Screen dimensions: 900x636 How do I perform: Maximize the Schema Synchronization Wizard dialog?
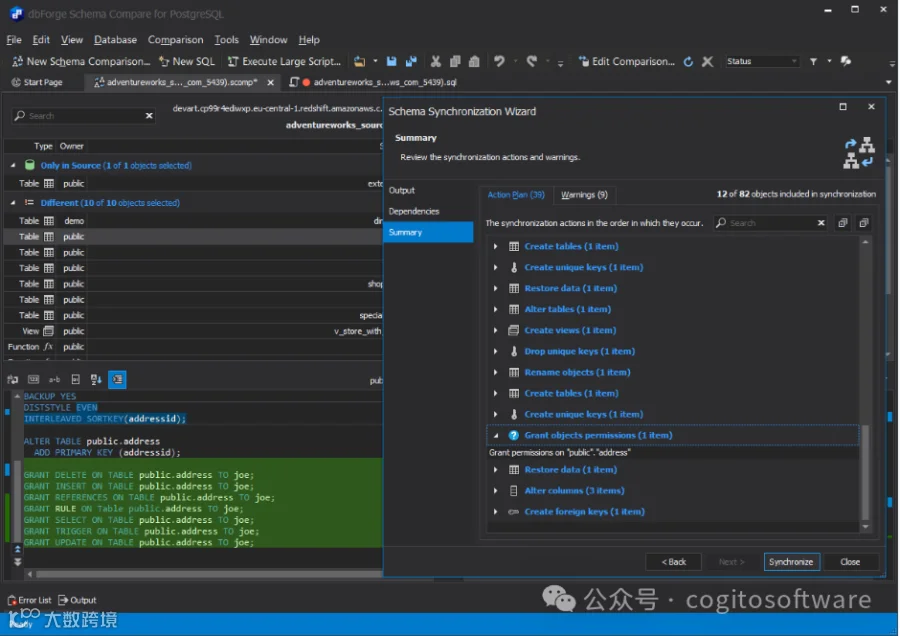coord(843,107)
